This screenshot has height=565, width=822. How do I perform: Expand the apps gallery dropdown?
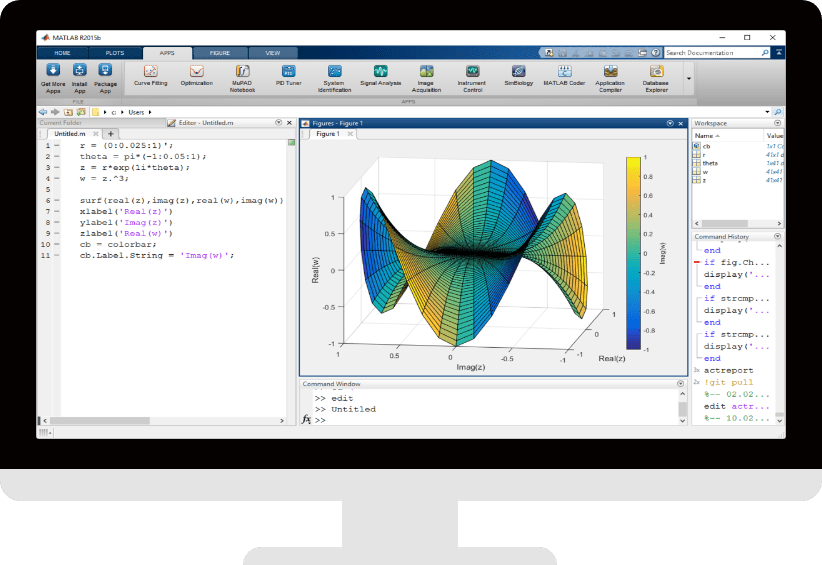pyautogui.click(x=689, y=79)
